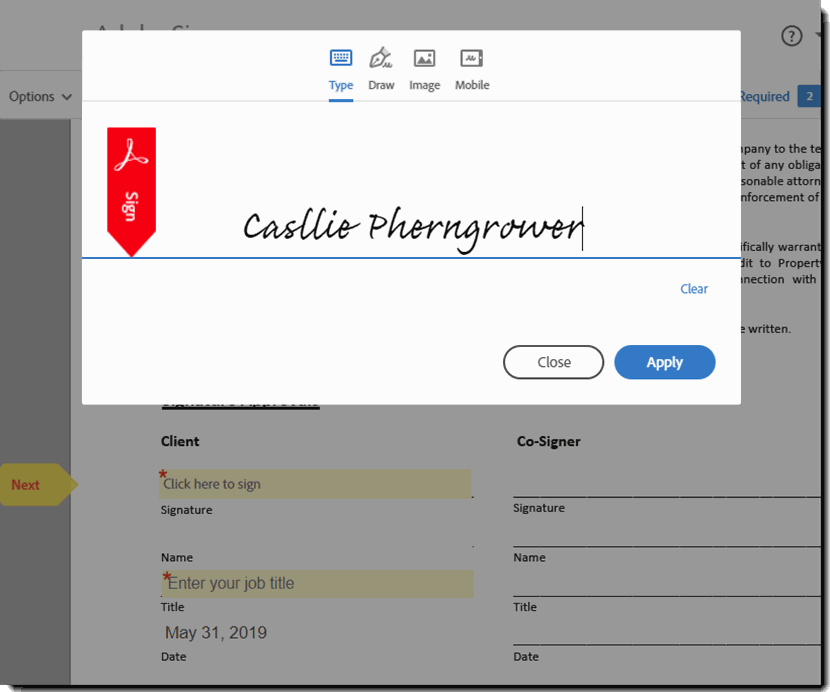Screen dimensions: 830x692
Task: Select the Draw pen icon
Action: [x=381, y=58]
